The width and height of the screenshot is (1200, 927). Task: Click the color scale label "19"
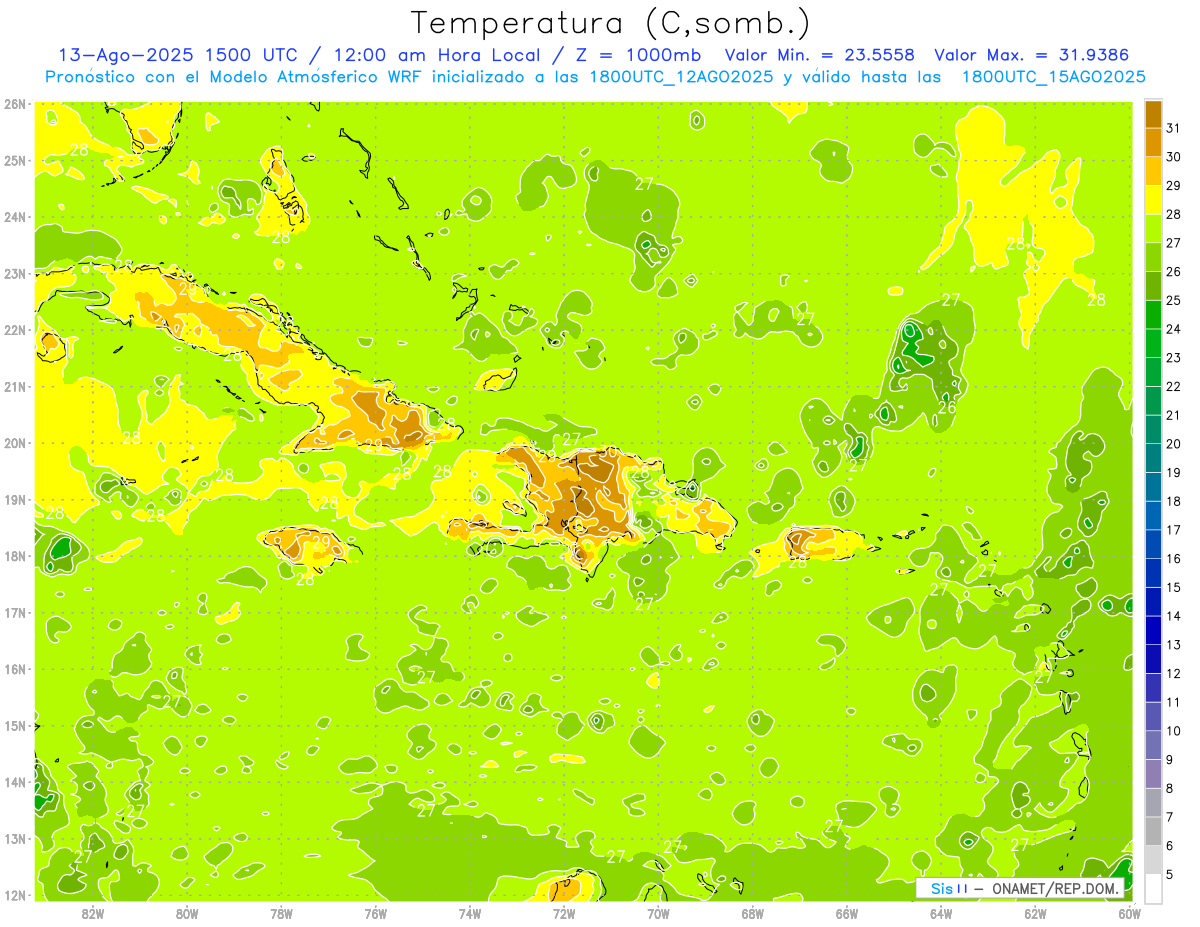[x=1174, y=472]
